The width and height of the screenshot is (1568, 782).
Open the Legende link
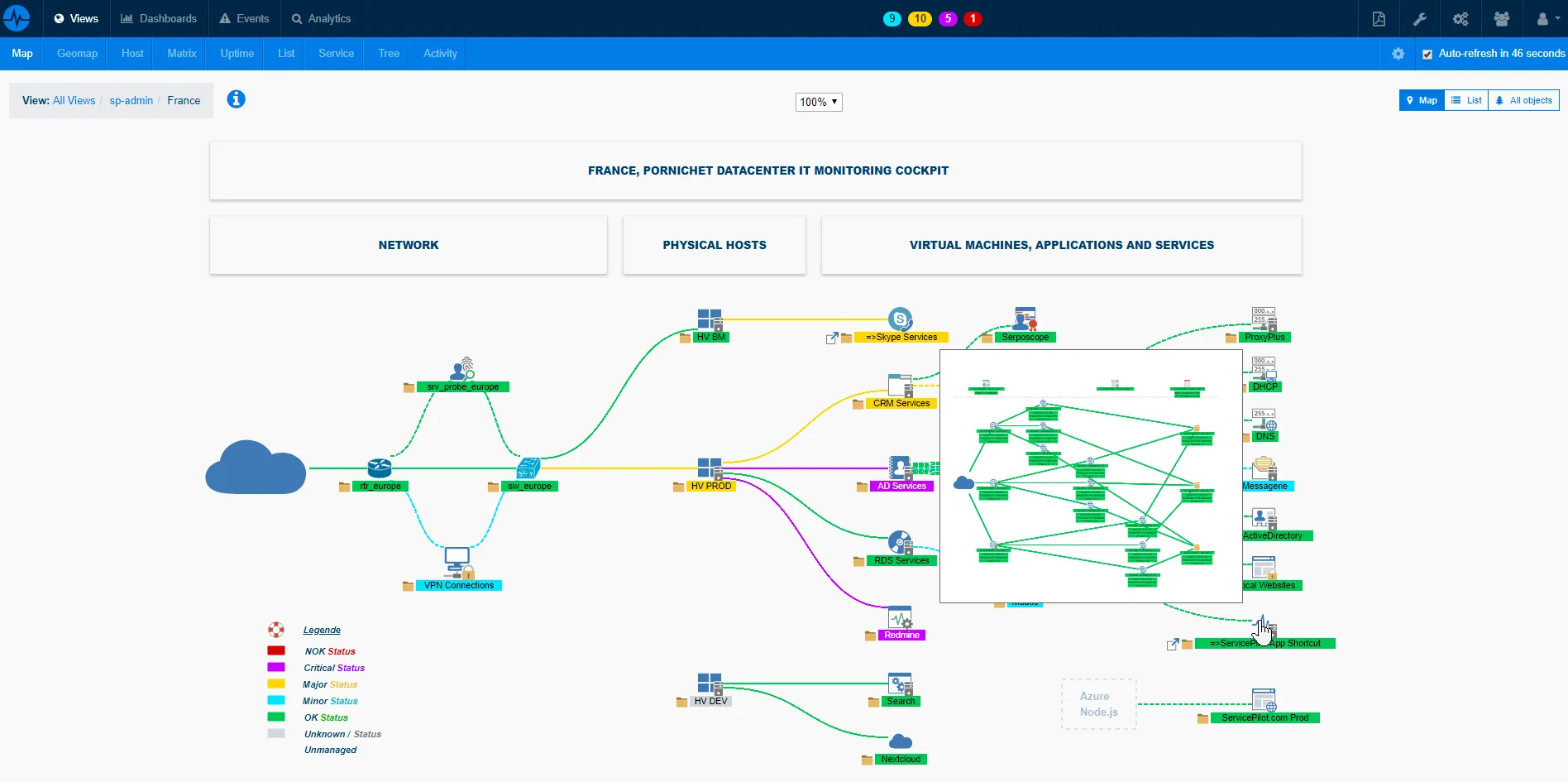click(x=321, y=630)
